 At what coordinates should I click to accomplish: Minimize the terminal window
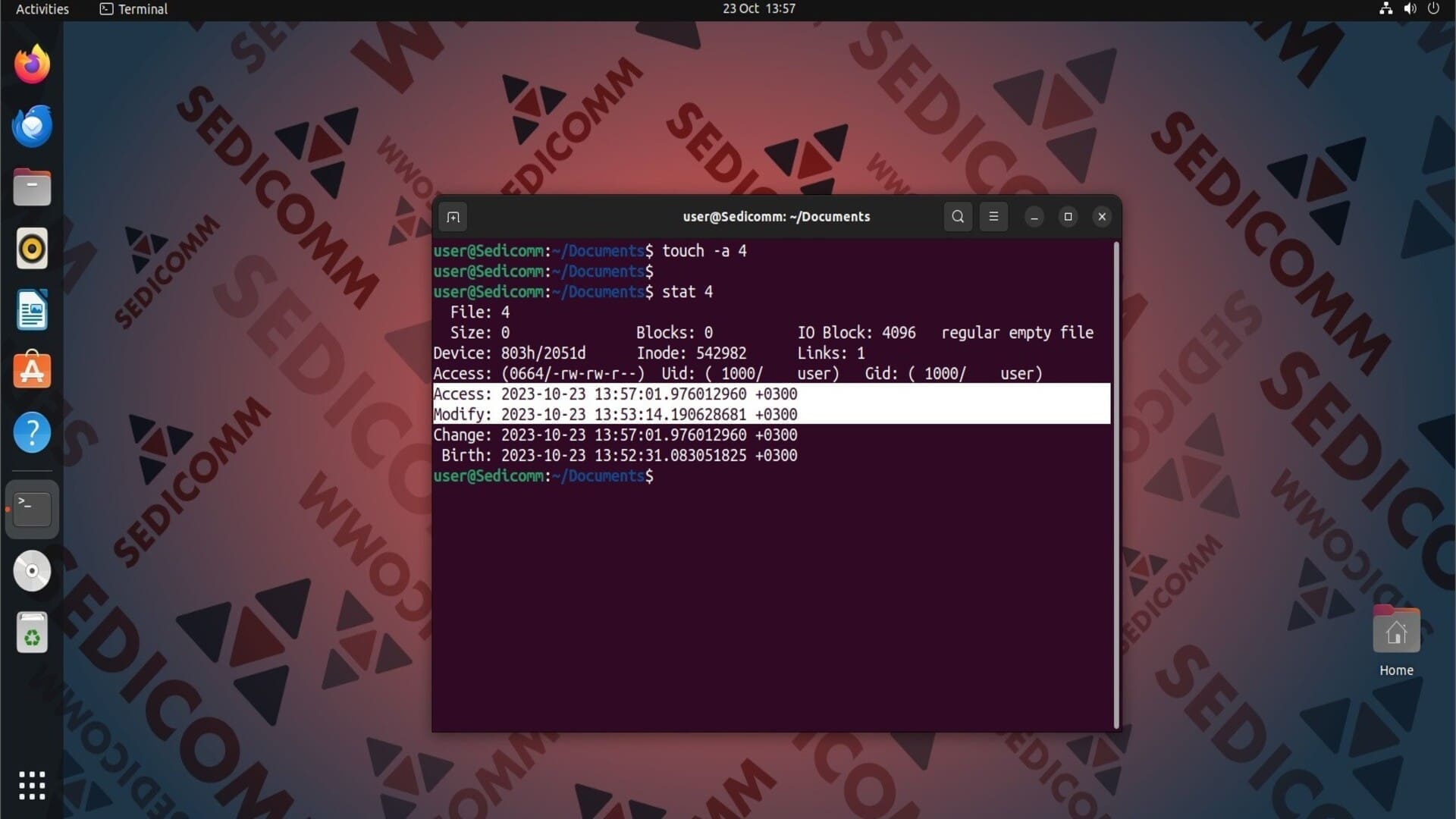(x=1034, y=217)
